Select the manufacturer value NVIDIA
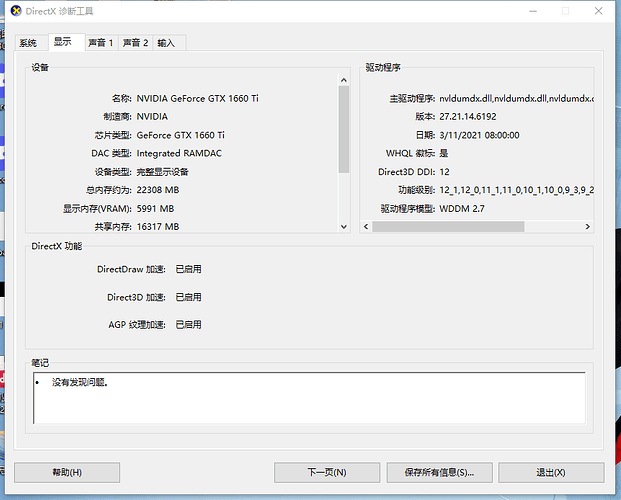 [x=152, y=116]
